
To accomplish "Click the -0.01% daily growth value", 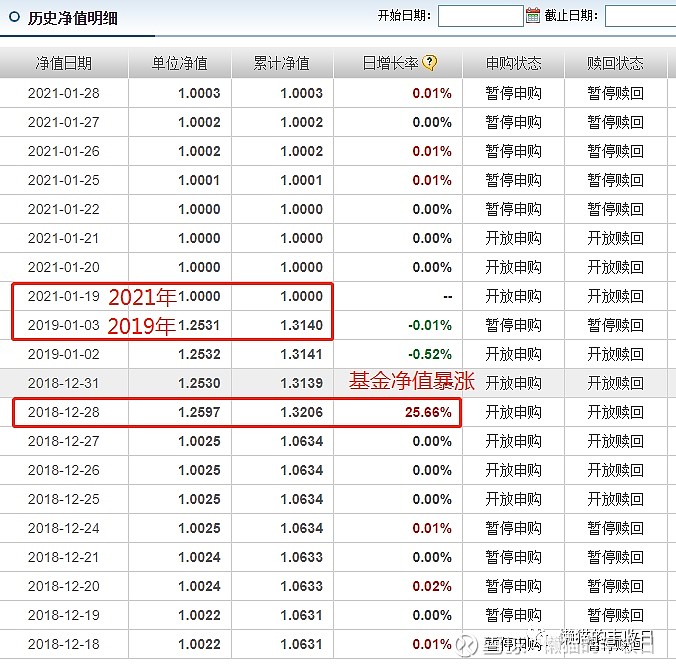I will (430, 325).
